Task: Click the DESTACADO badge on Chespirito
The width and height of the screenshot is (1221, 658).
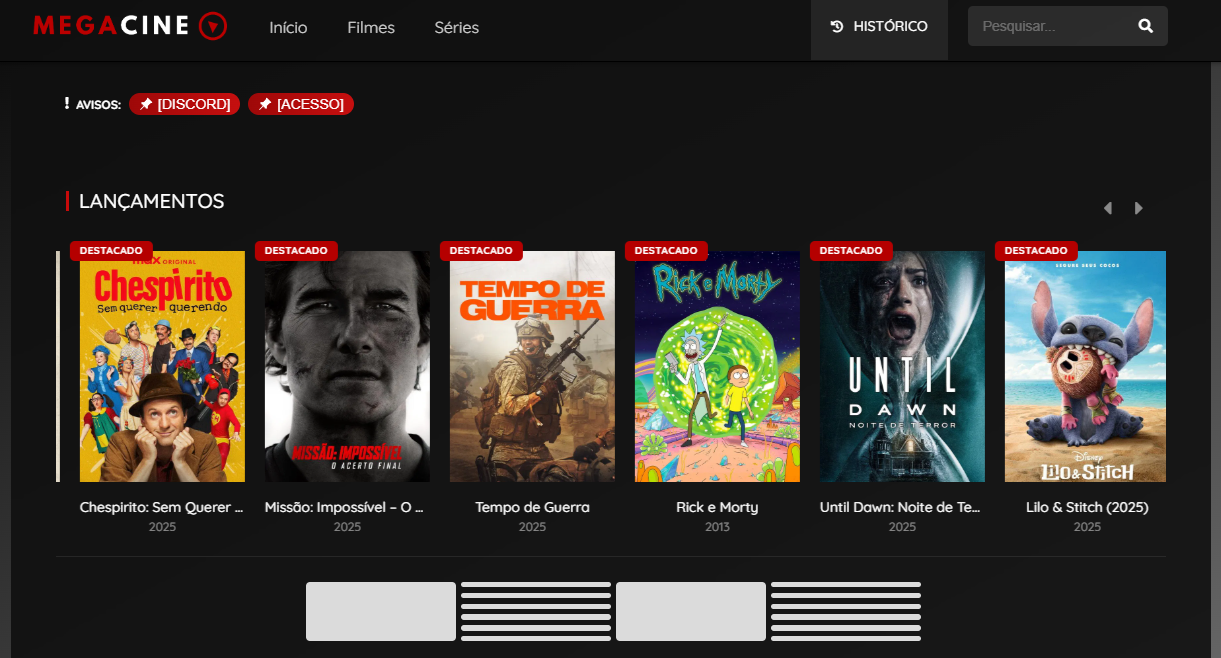Action: (x=111, y=250)
